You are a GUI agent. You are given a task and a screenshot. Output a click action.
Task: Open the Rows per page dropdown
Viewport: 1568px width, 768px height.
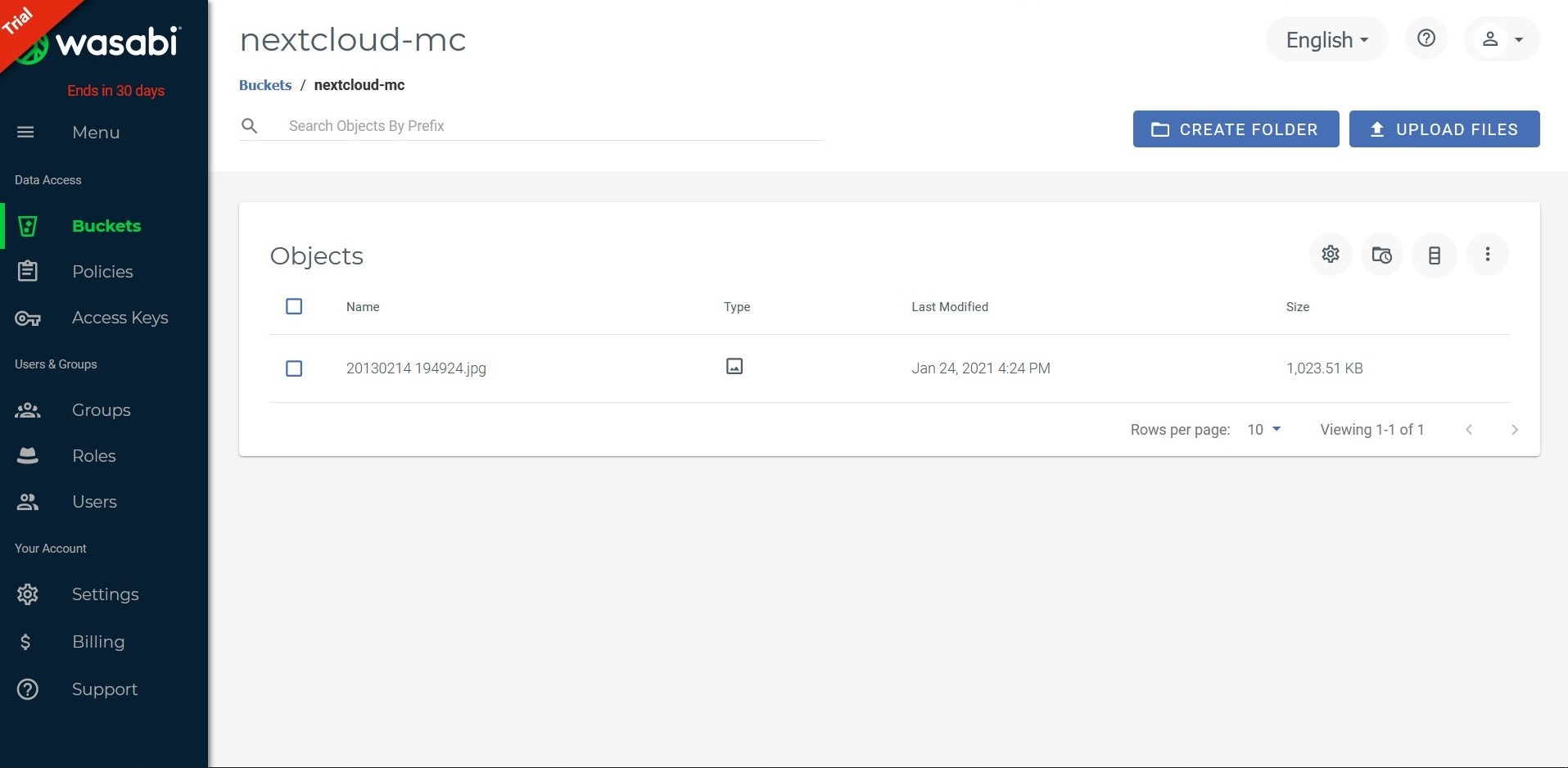(x=1263, y=430)
